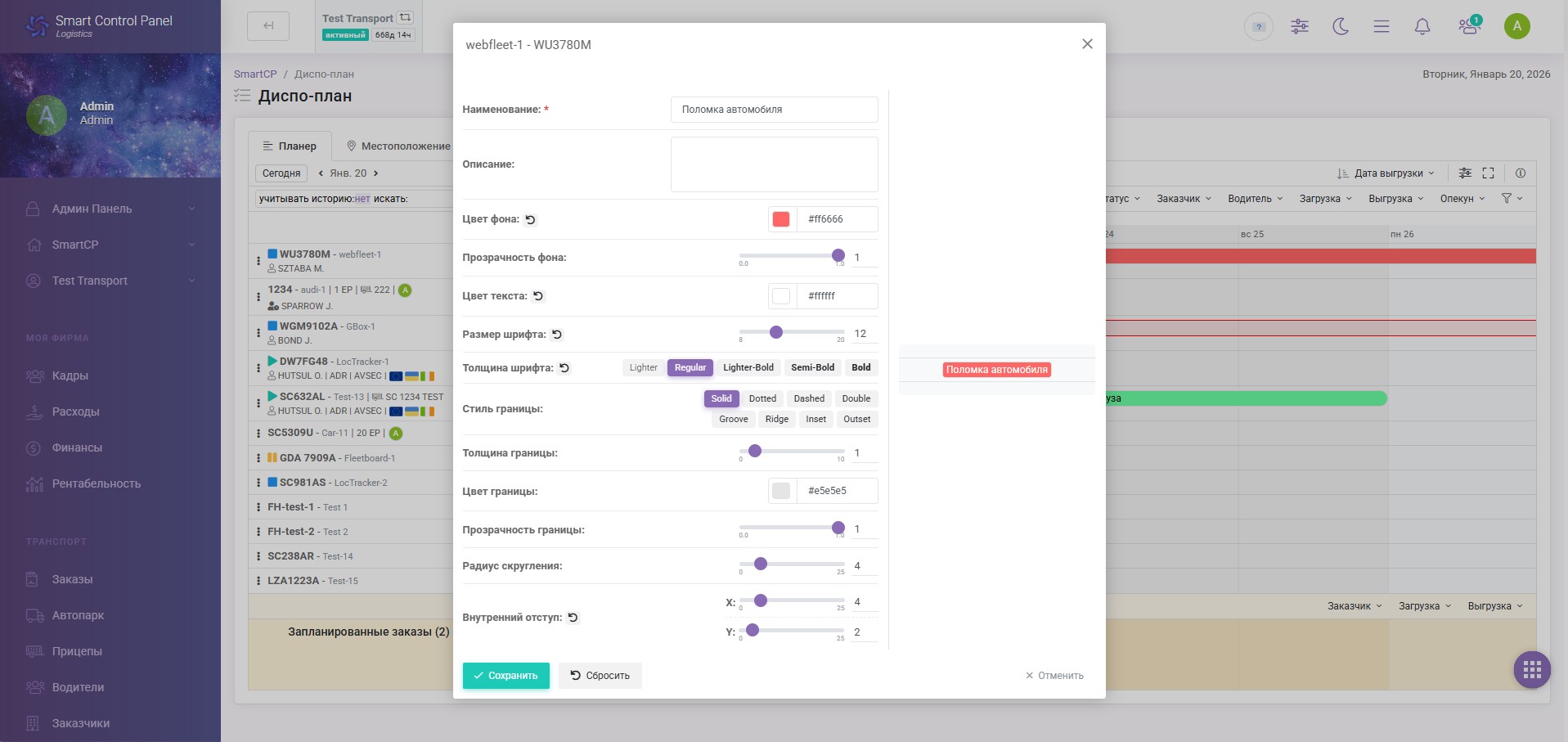
Task: Expand the Водитель filter dropdown
Action: tap(1256, 199)
